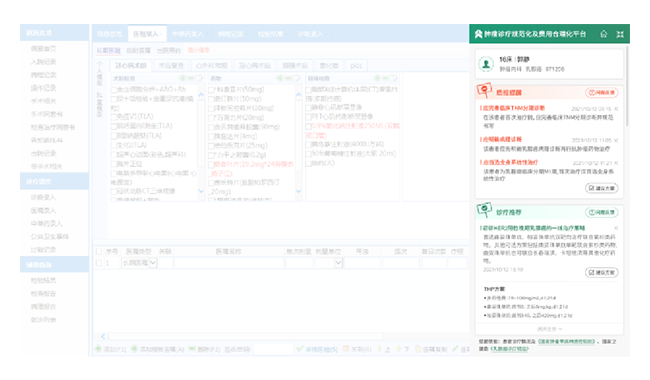
Task: Click the red 质控提醒 sign icon
Action: tap(484, 90)
